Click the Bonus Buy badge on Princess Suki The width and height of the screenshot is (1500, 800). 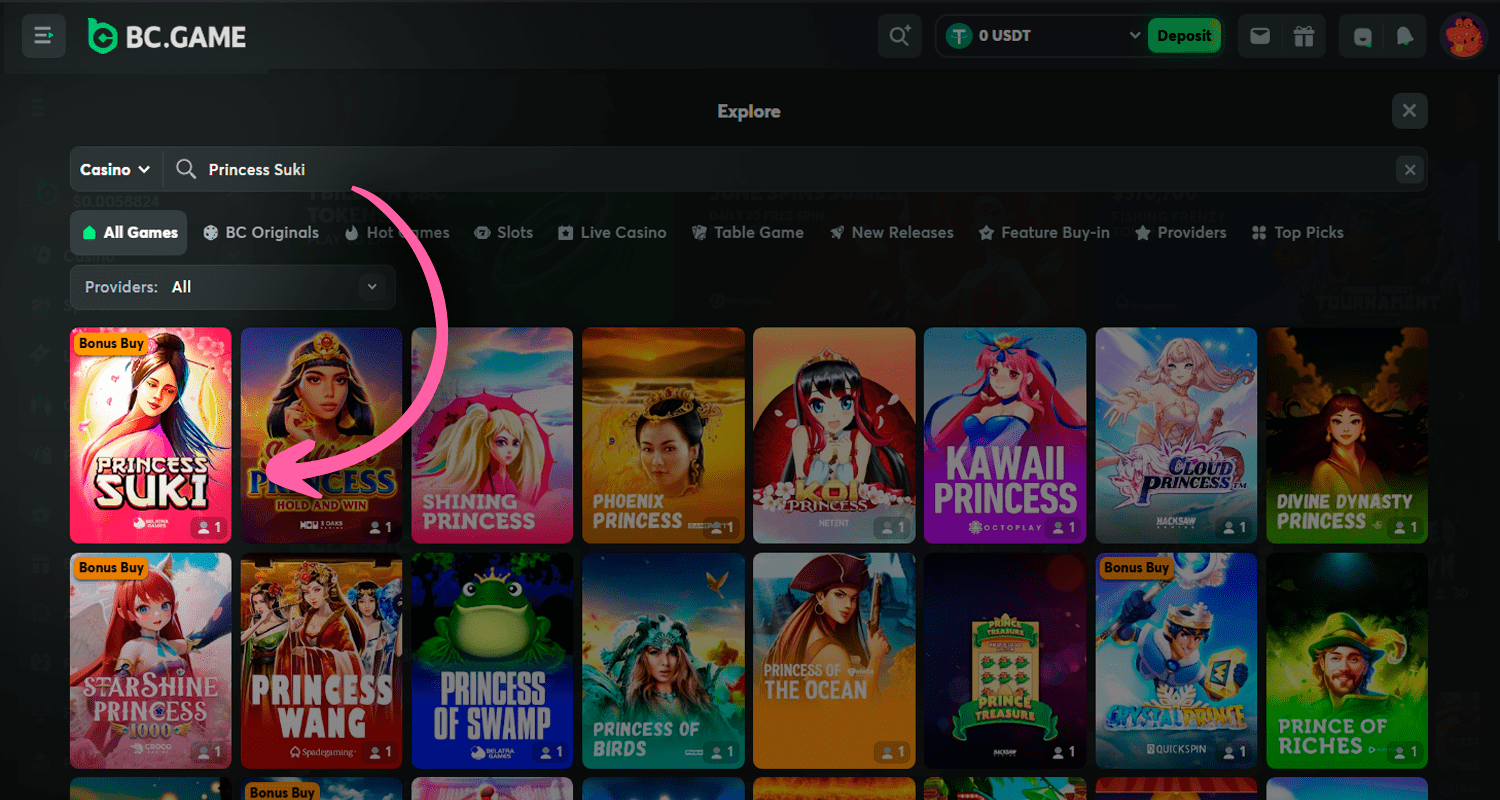(111, 343)
